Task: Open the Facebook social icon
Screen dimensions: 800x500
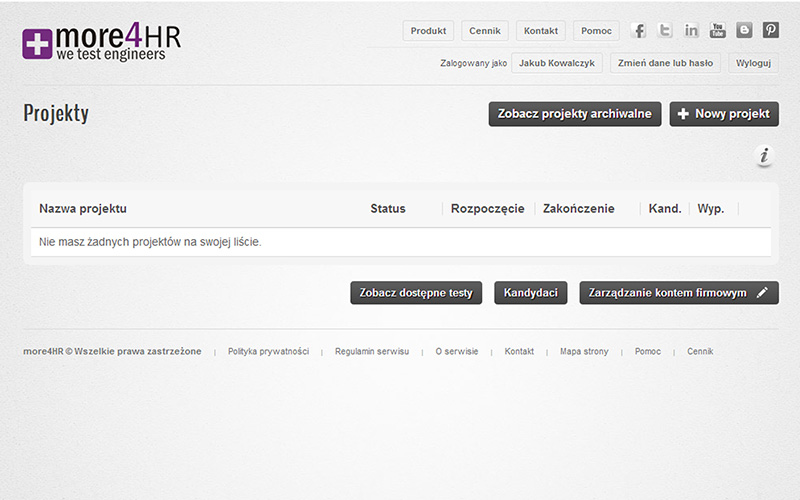Action: tap(638, 31)
